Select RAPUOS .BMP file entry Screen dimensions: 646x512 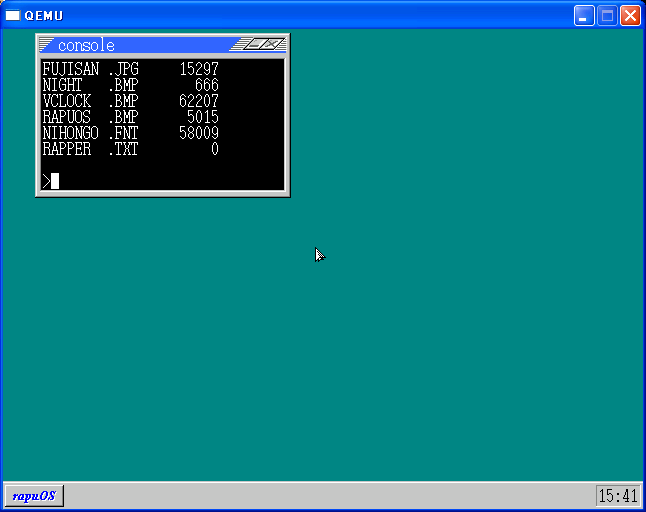click(x=90, y=117)
